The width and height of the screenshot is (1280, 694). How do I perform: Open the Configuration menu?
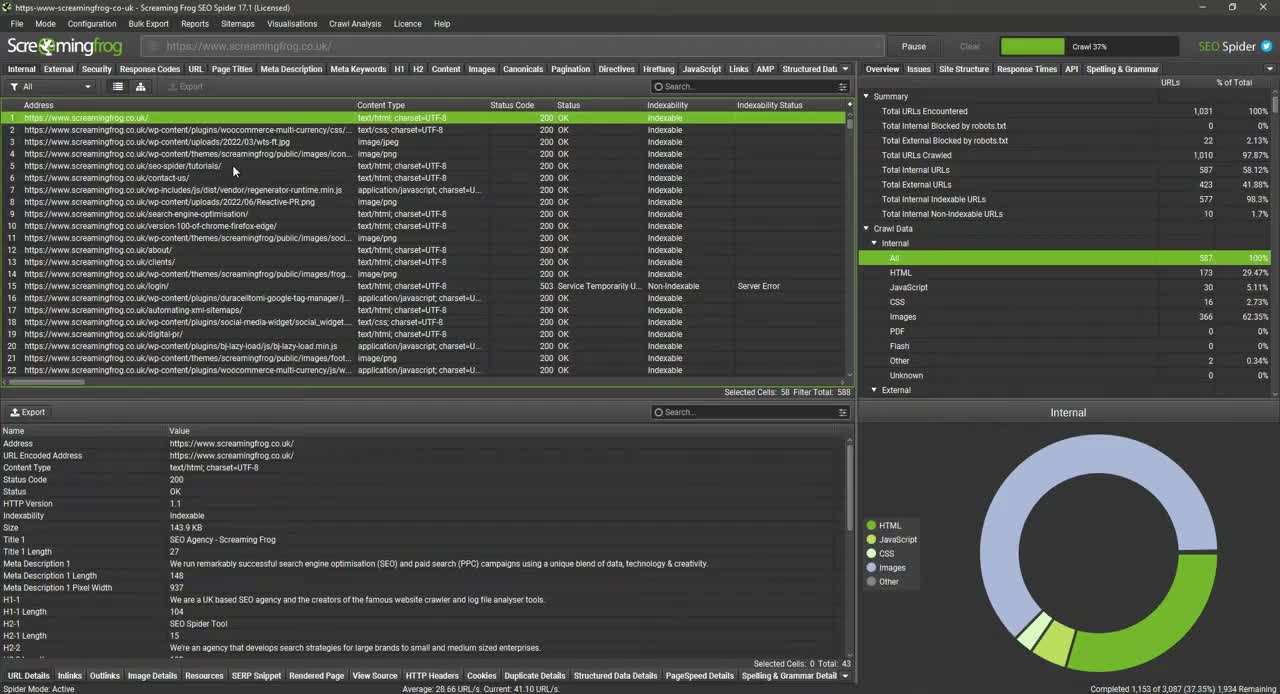(x=92, y=23)
